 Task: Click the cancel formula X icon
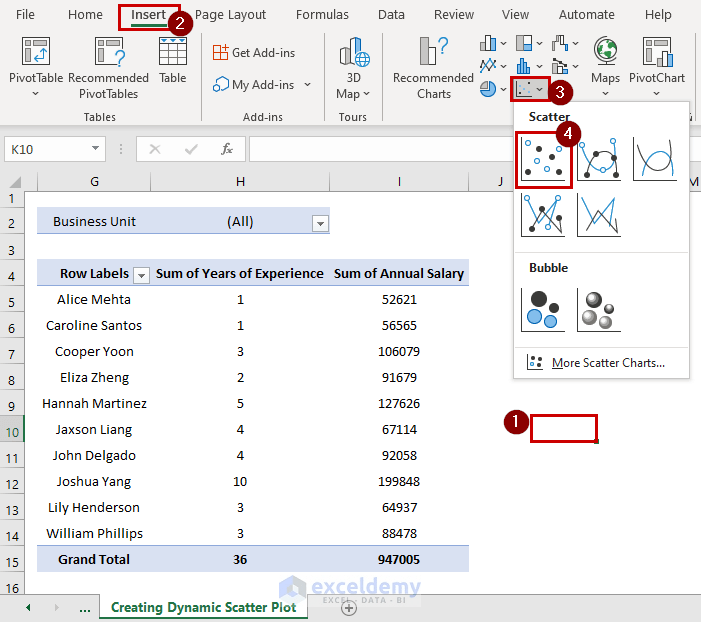click(x=155, y=149)
